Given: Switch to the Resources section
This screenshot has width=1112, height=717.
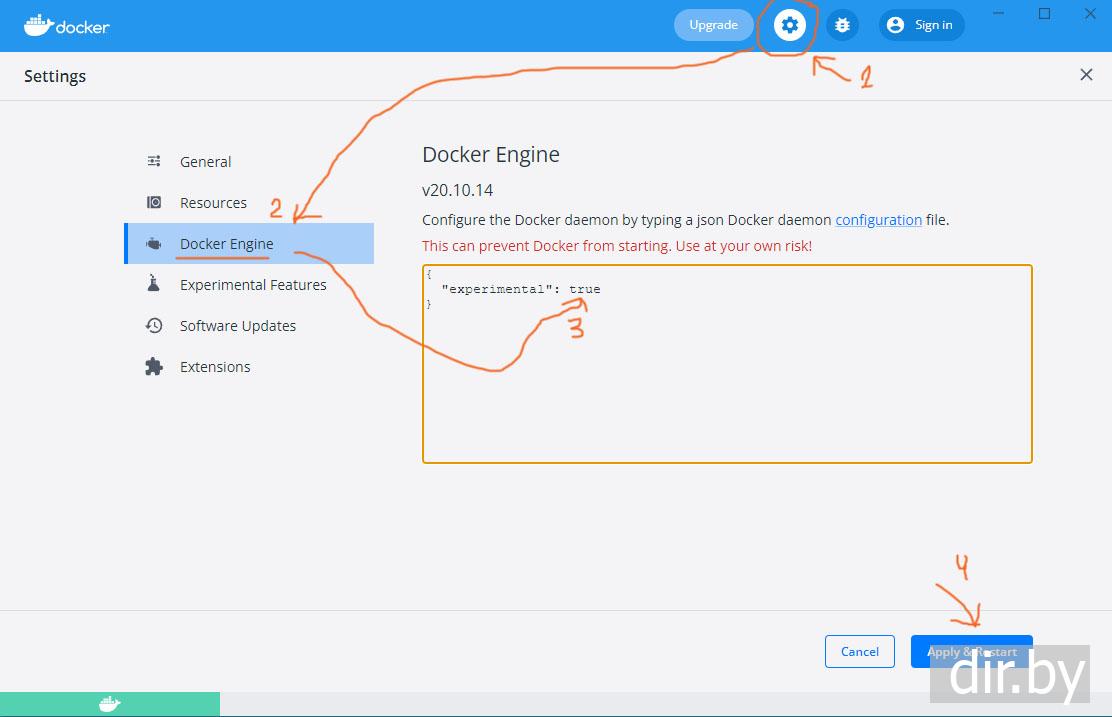Looking at the screenshot, I should (213, 203).
